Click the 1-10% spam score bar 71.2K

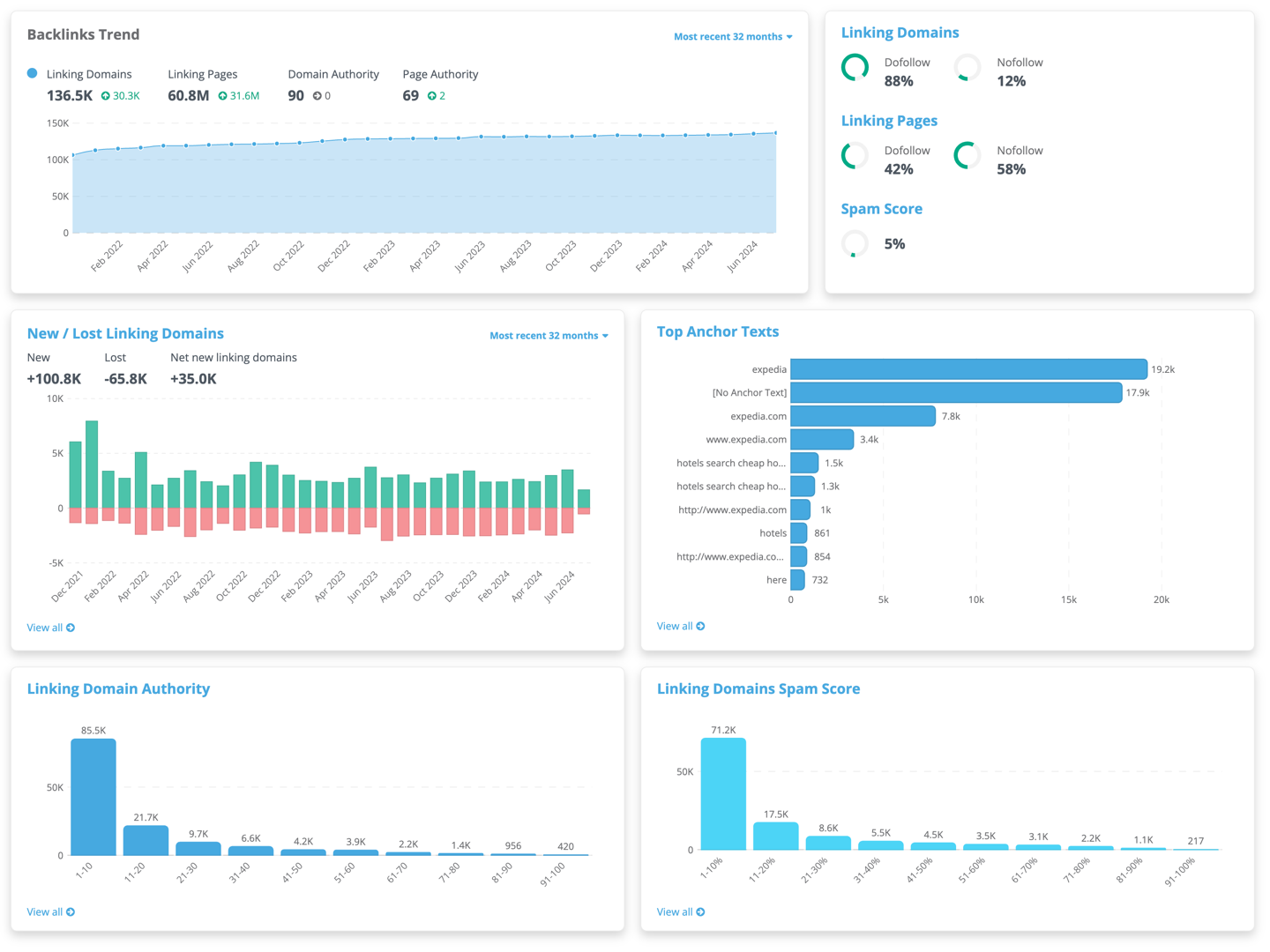tap(723, 794)
